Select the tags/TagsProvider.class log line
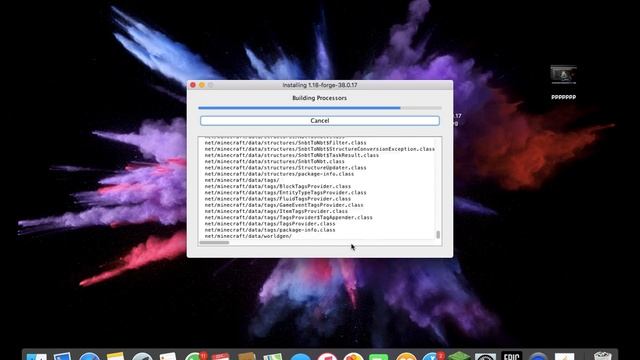Image resolution: width=640 pixels, height=360 pixels. [x=270, y=224]
